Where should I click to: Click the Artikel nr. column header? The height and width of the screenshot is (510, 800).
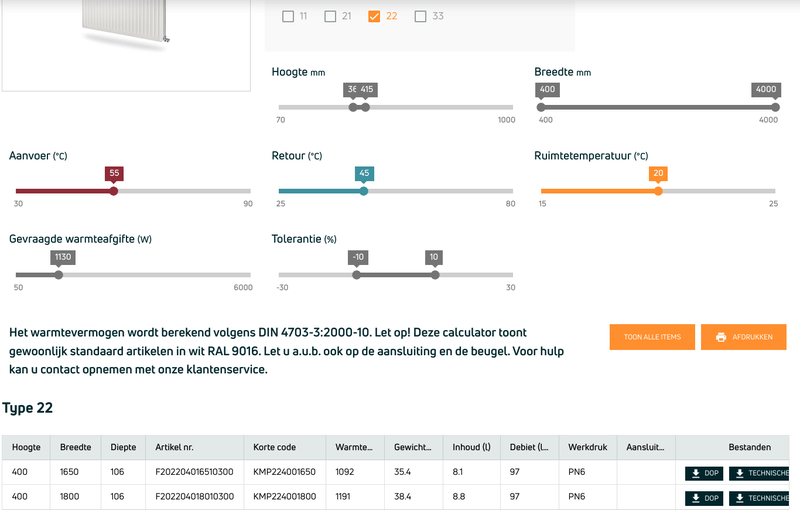click(x=194, y=447)
